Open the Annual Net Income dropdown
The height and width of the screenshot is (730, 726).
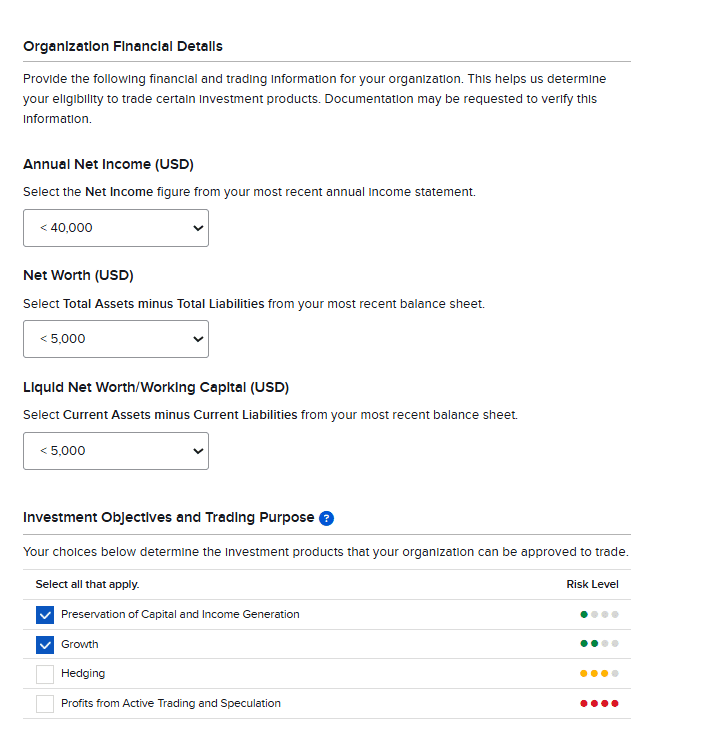[116, 228]
